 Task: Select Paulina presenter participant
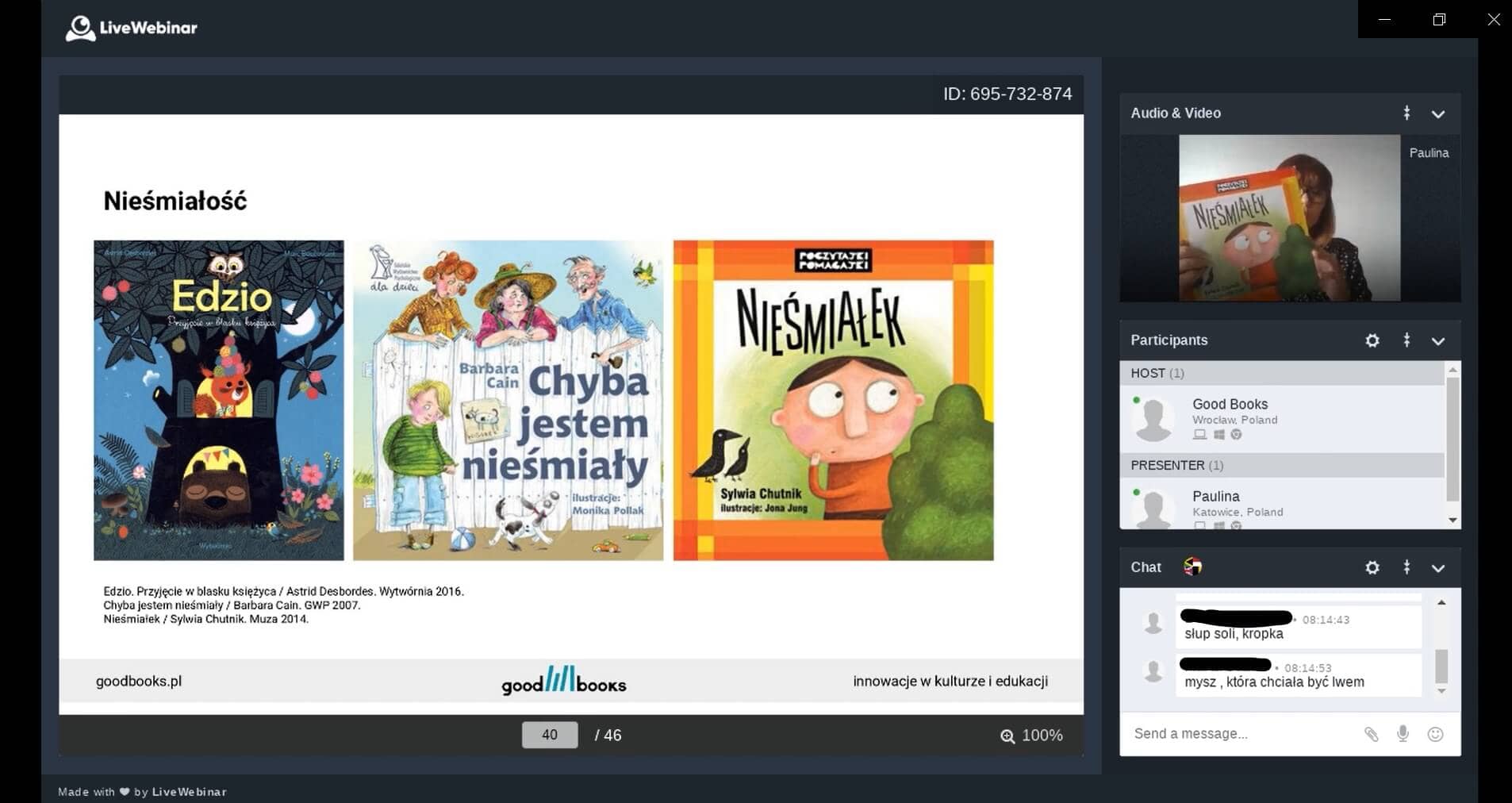coord(1284,503)
